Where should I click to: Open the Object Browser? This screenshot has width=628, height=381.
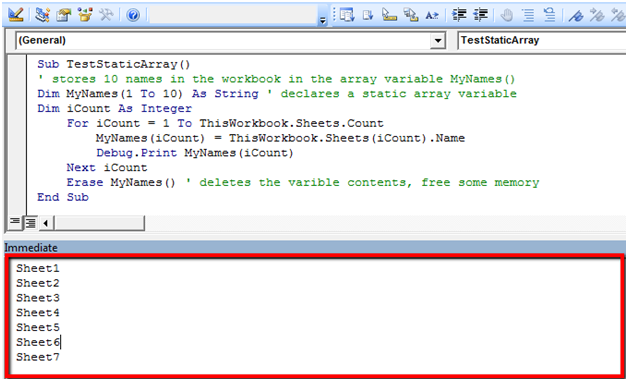point(85,15)
